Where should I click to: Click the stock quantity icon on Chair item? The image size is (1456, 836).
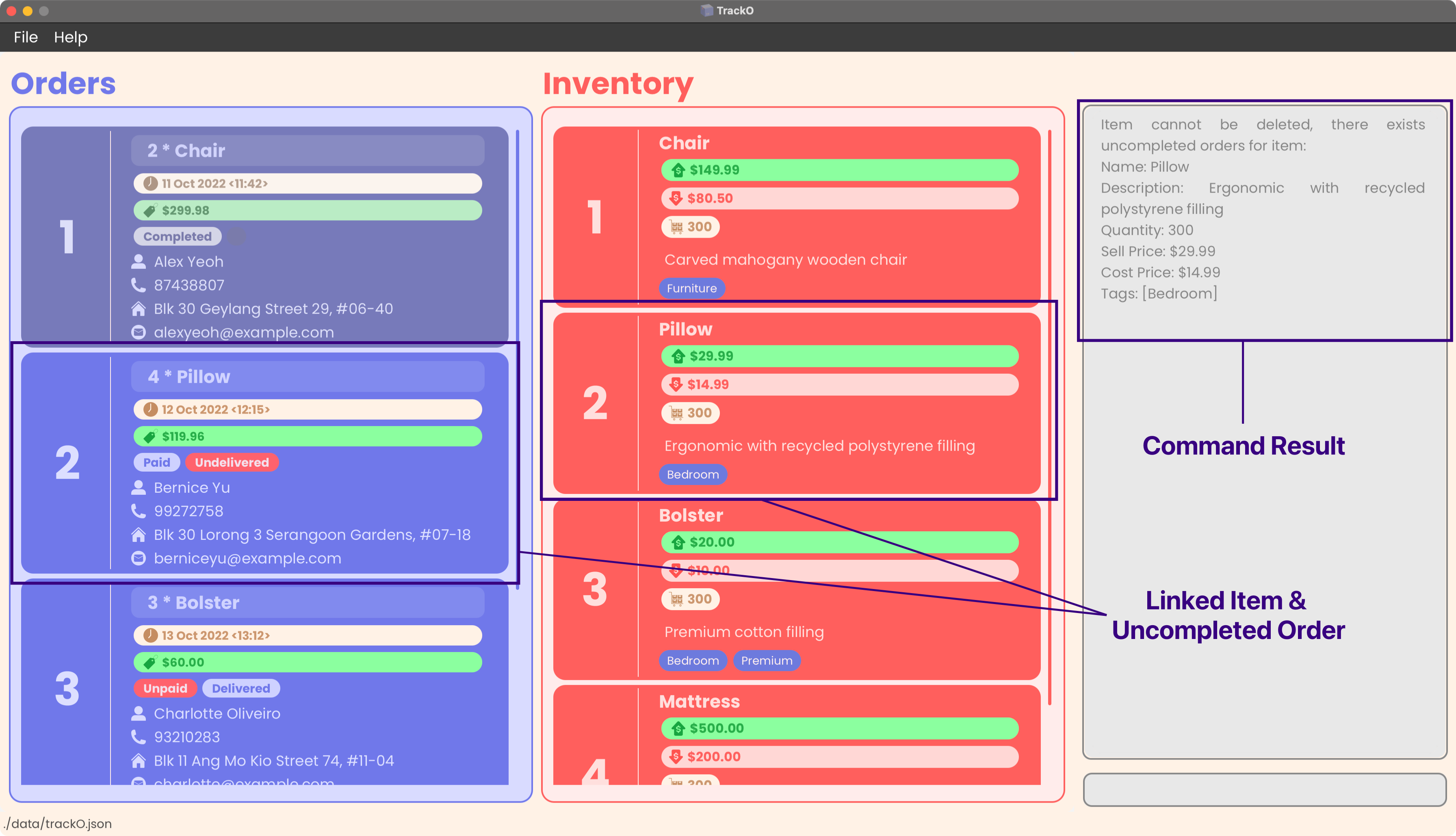(676, 227)
